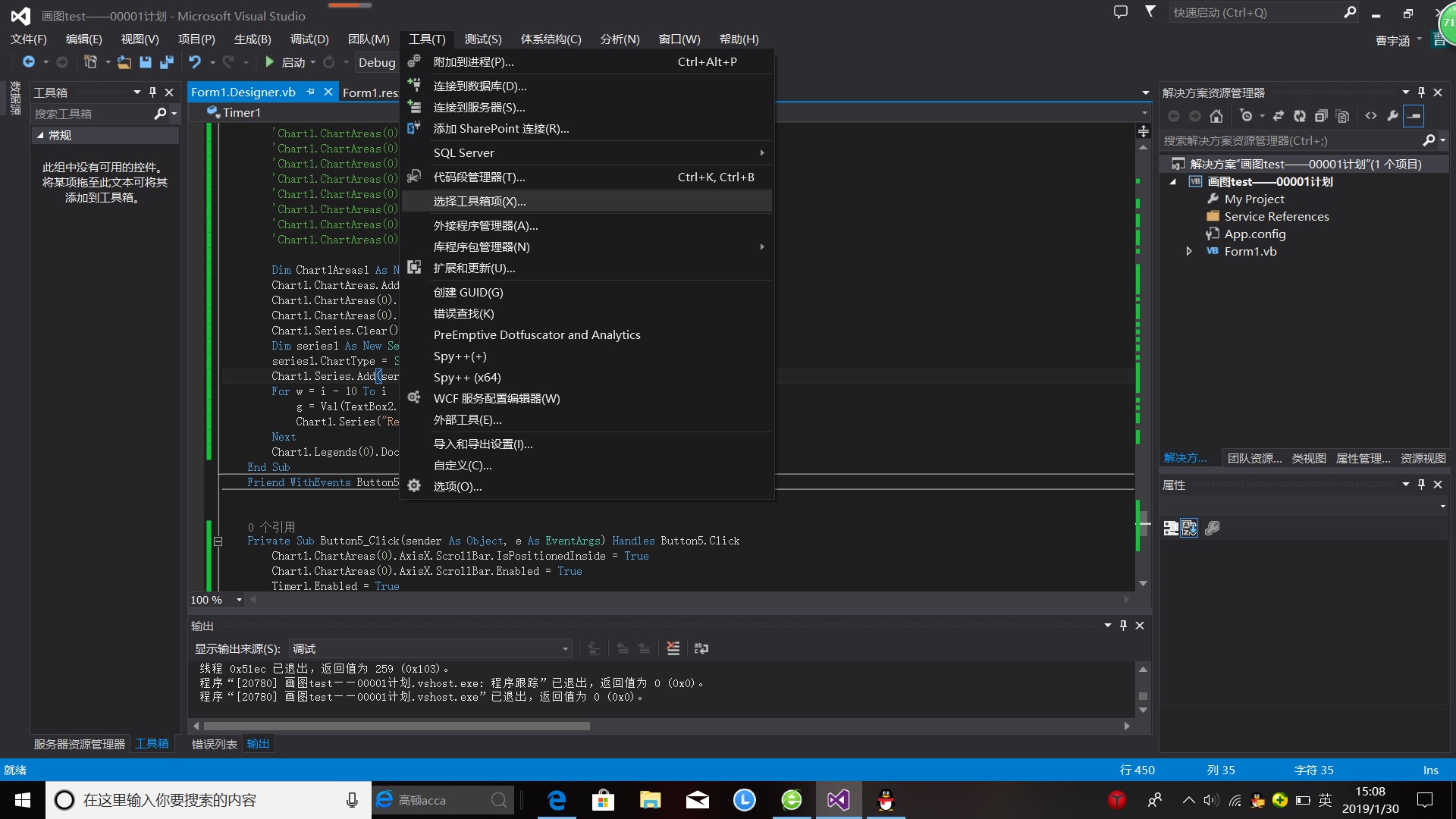Click the Undo toolbar icon
The height and width of the screenshot is (819, 1456).
click(195, 62)
